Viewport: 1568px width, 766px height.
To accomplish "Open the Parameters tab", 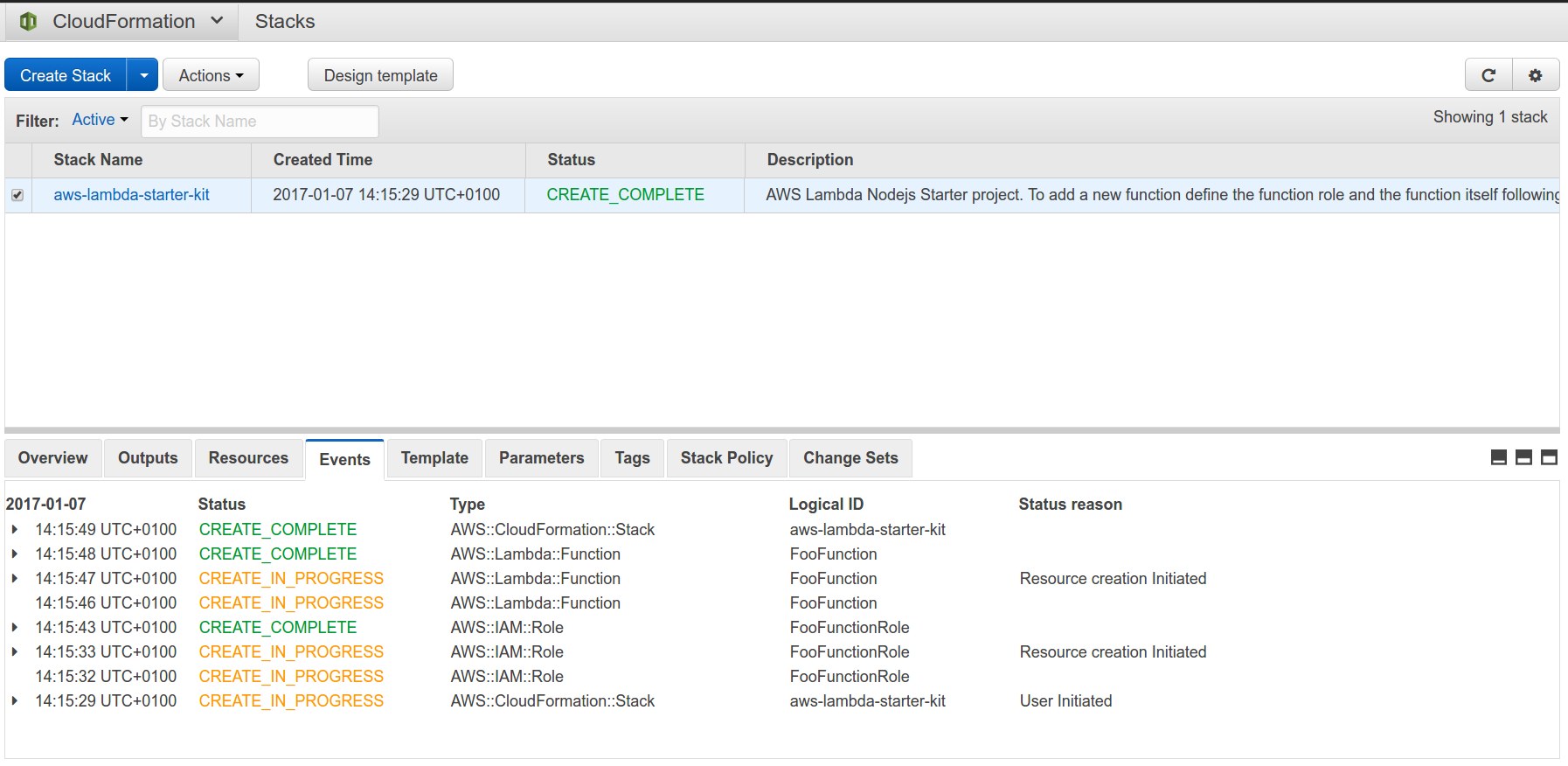I will (x=541, y=458).
